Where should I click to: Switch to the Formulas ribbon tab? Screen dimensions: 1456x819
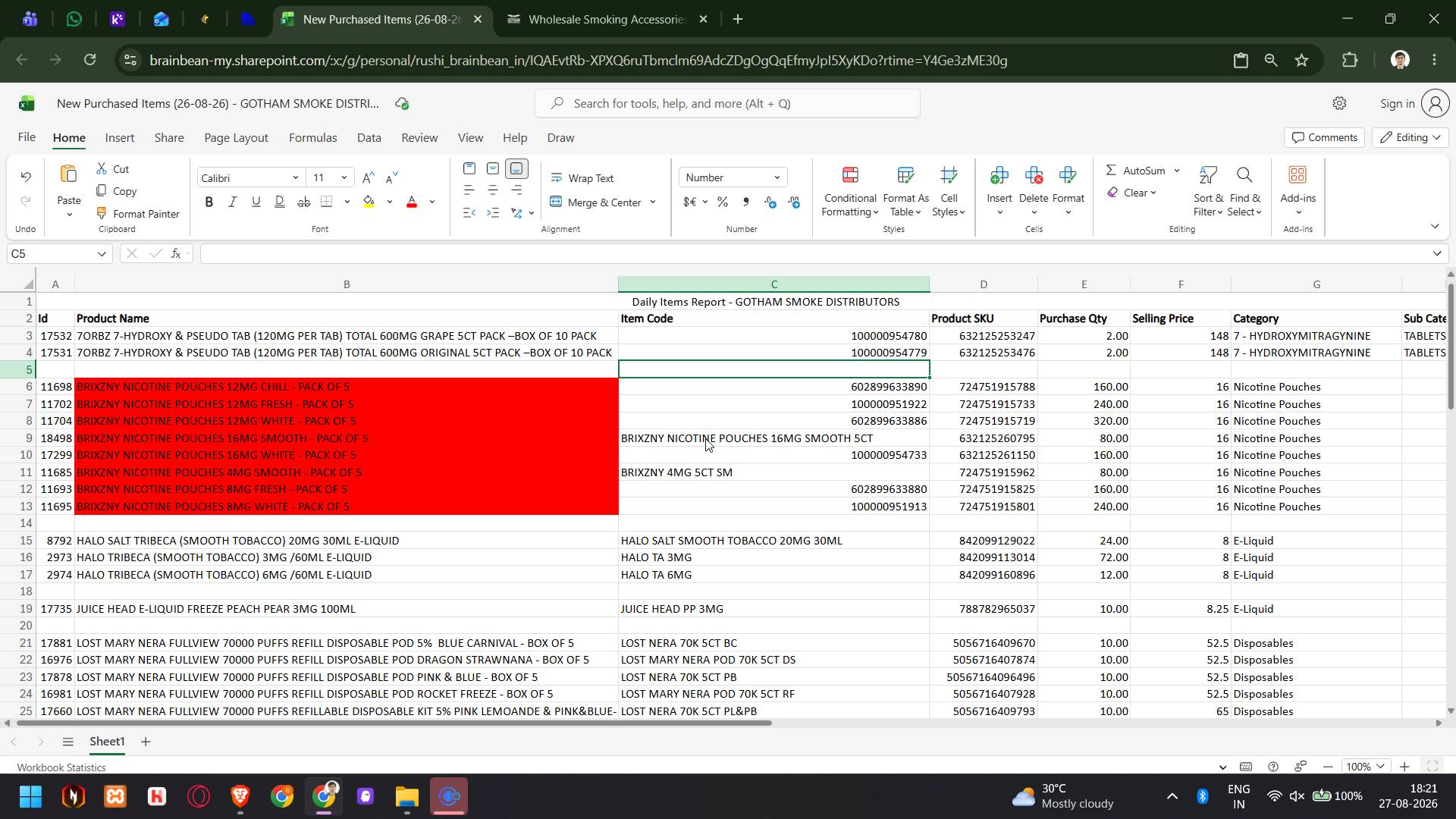click(x=312, y=137)
